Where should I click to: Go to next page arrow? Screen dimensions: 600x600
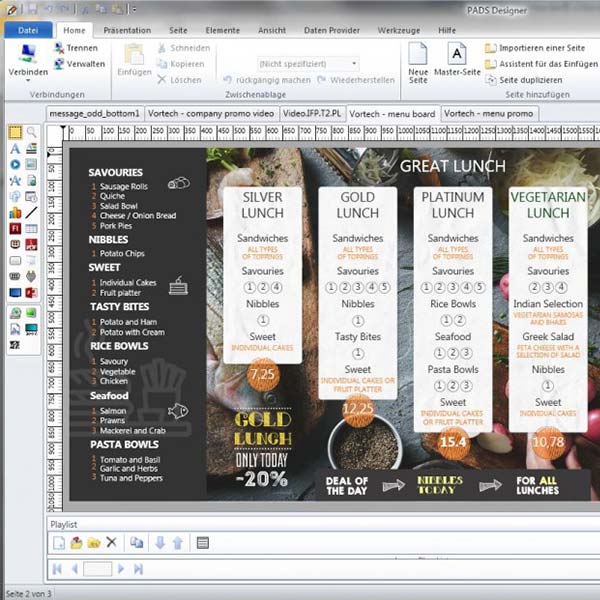coord(121,569)
